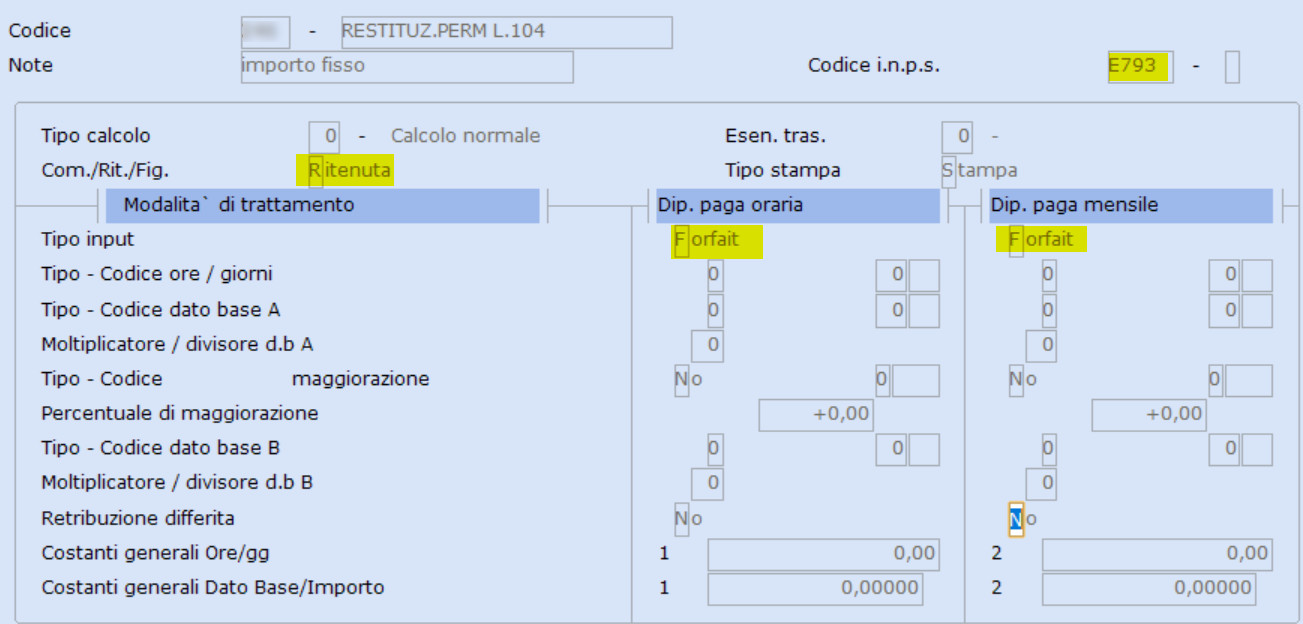The width and height of the screenshot is (1303, 624).
Task: Select Retribuzione differita No field for paga oraria
Action: point(682,519)
